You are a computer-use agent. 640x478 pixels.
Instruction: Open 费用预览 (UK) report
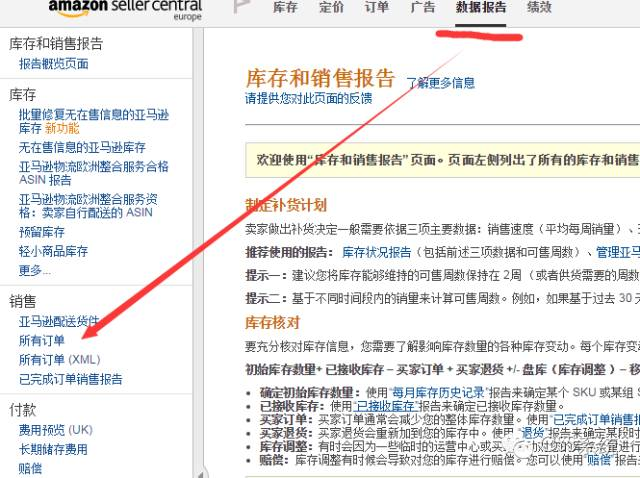coord(56,430)
